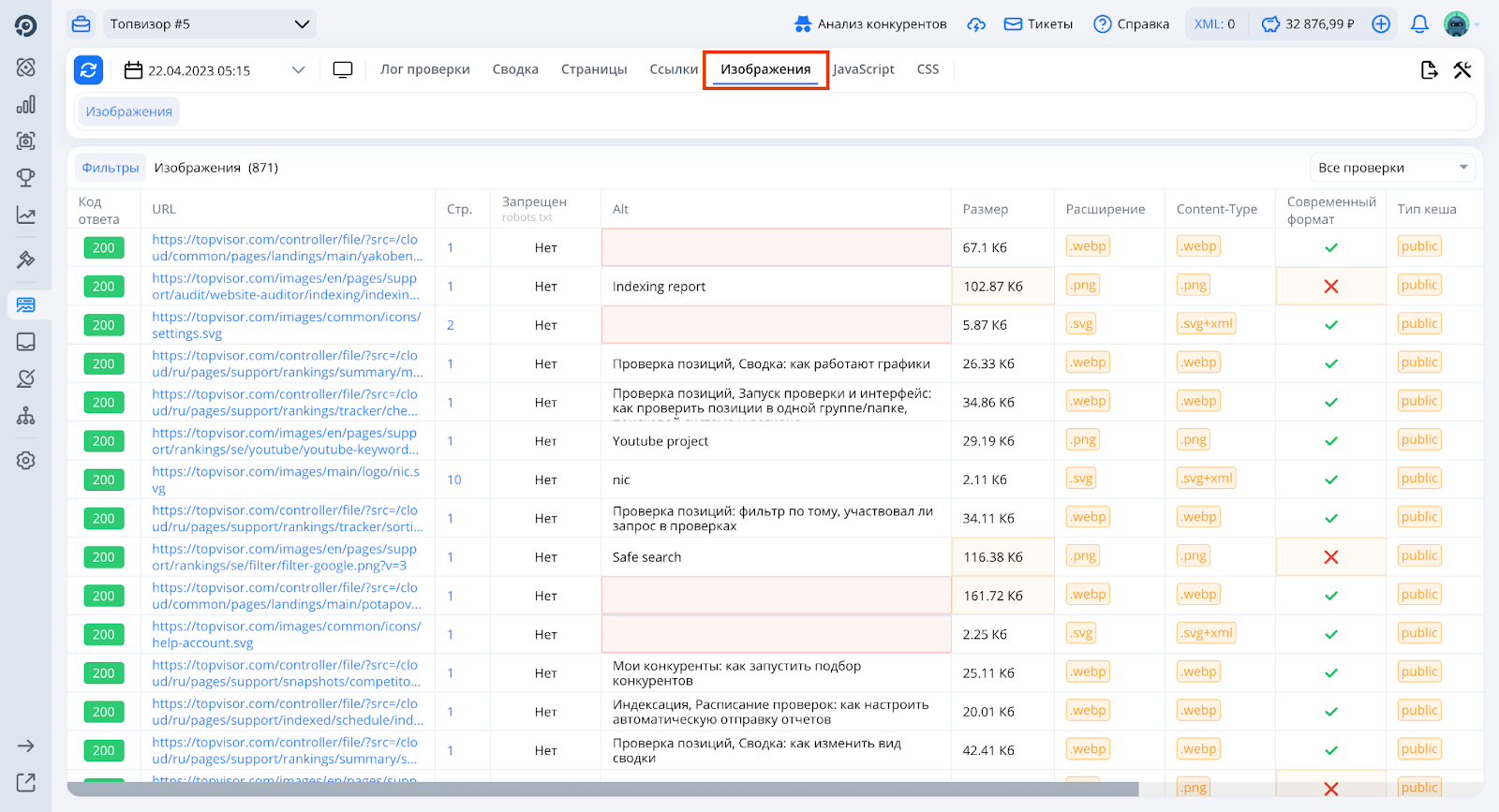Switch to the Страницы tab

tap(594, 69)
